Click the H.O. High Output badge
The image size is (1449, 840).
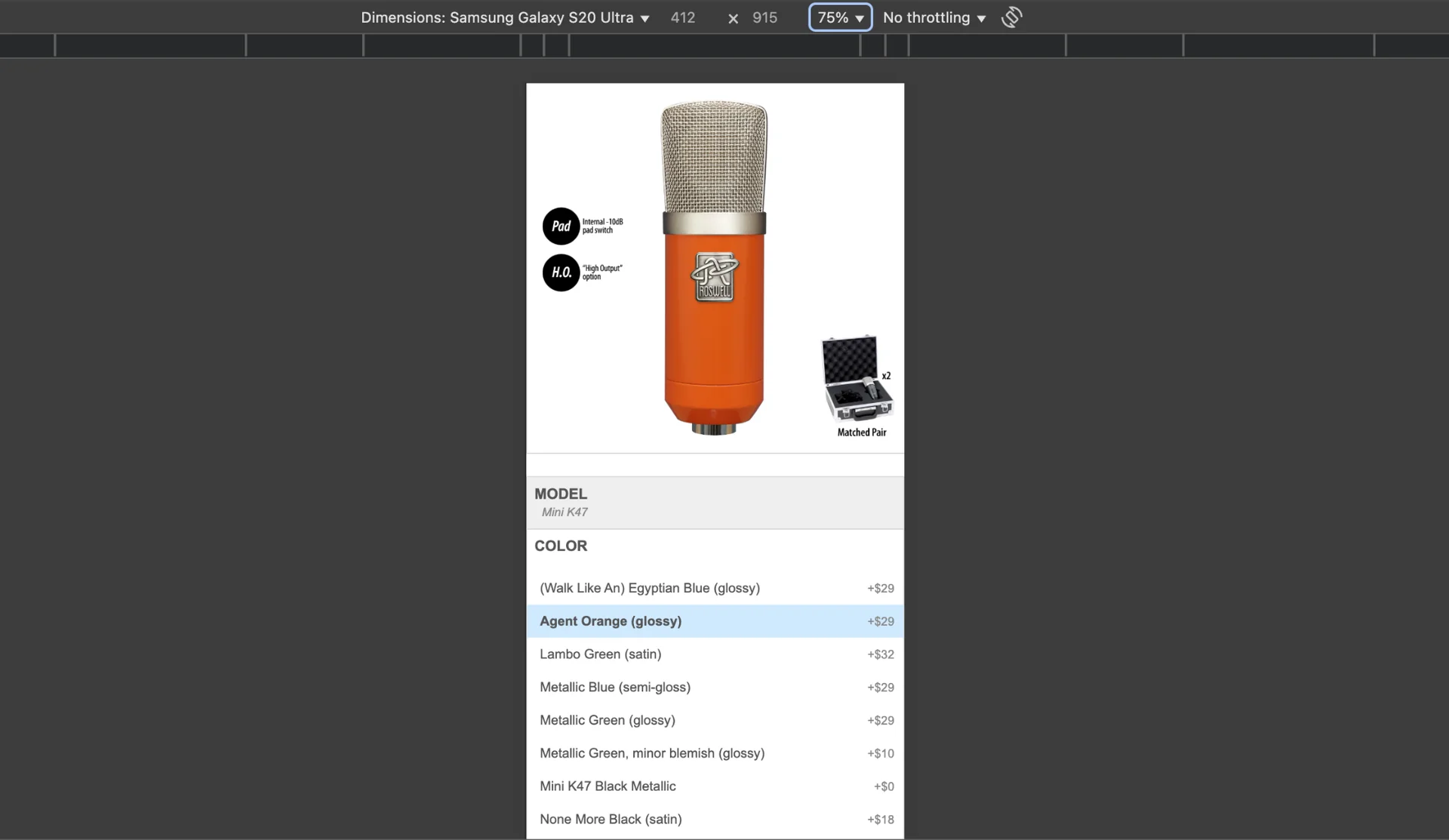tap(561, 272)
